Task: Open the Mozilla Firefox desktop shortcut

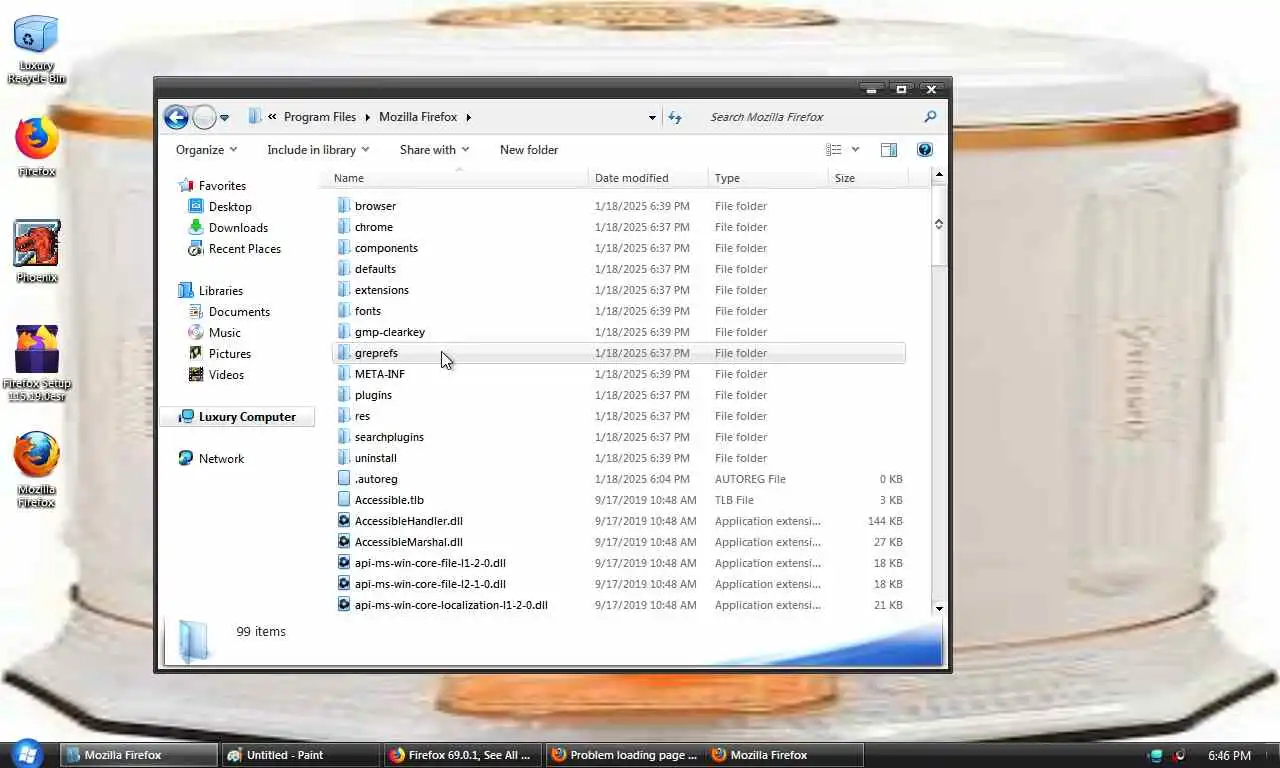Action: (36, 470)
